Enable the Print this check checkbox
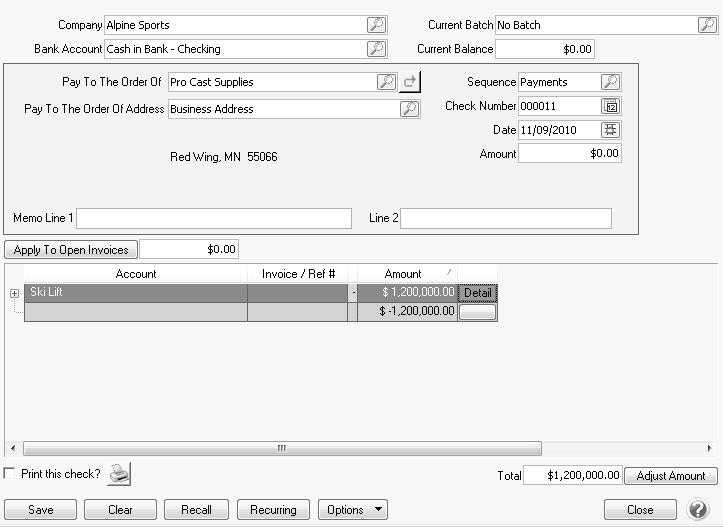 (x=10, y=474)
